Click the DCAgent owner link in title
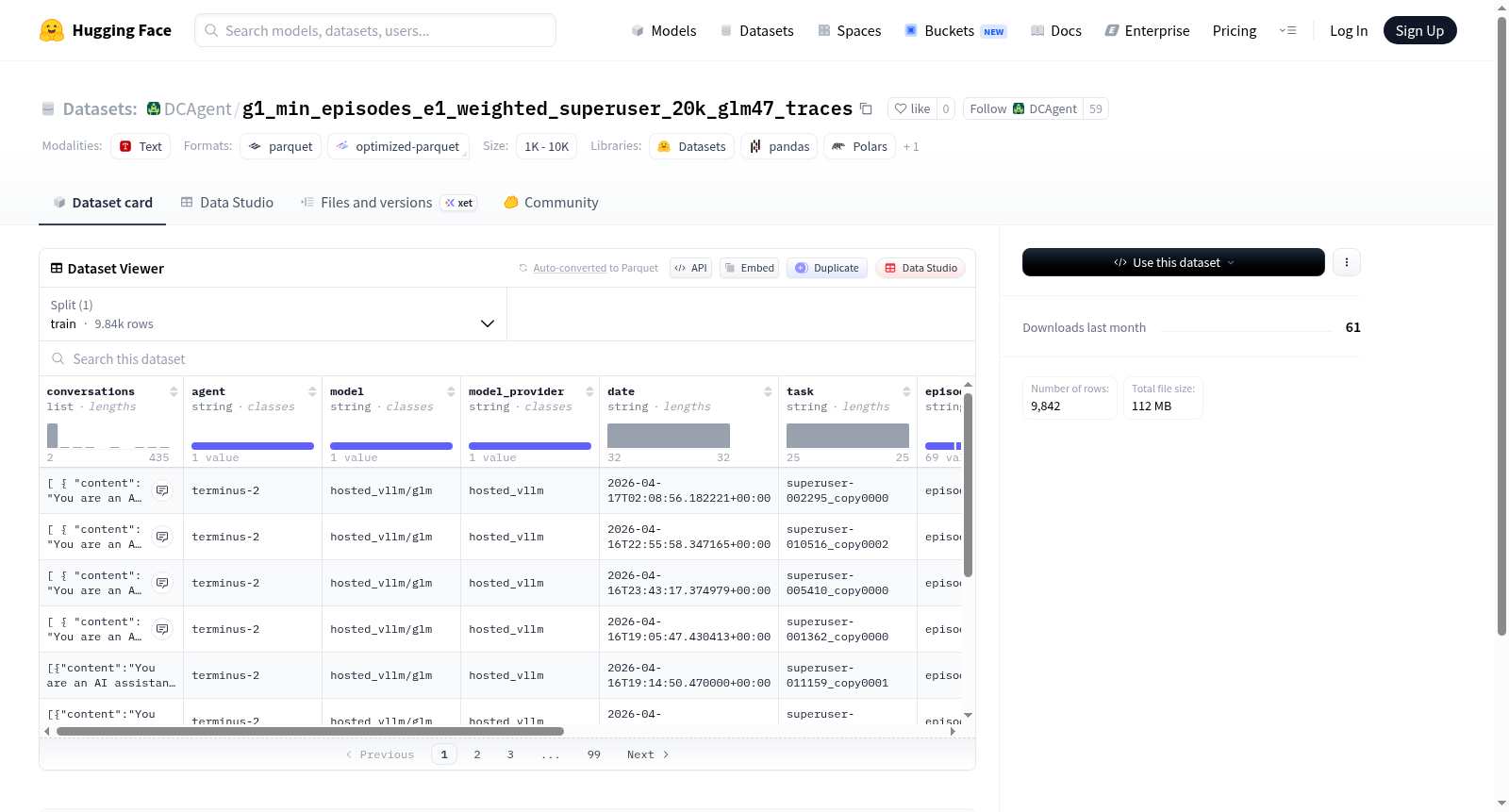Viewport: 1509px width, 812px height. 197,108
